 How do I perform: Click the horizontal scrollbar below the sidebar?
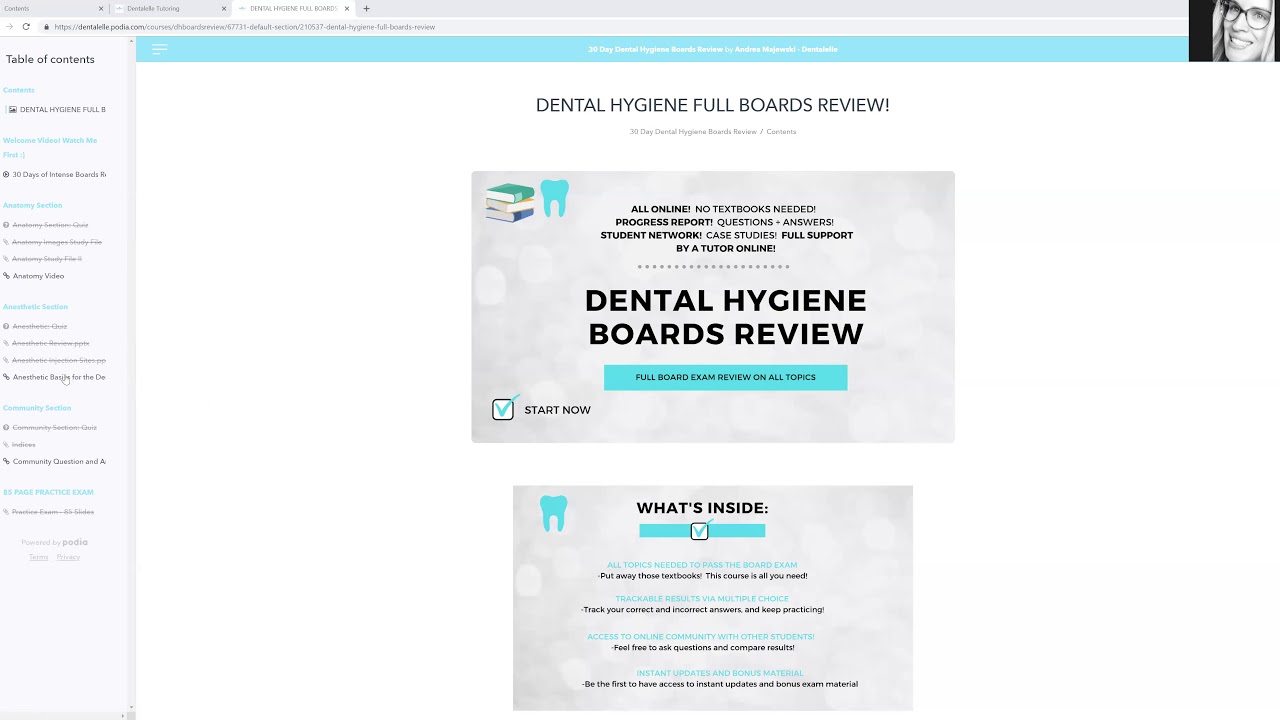pos(65,715)
